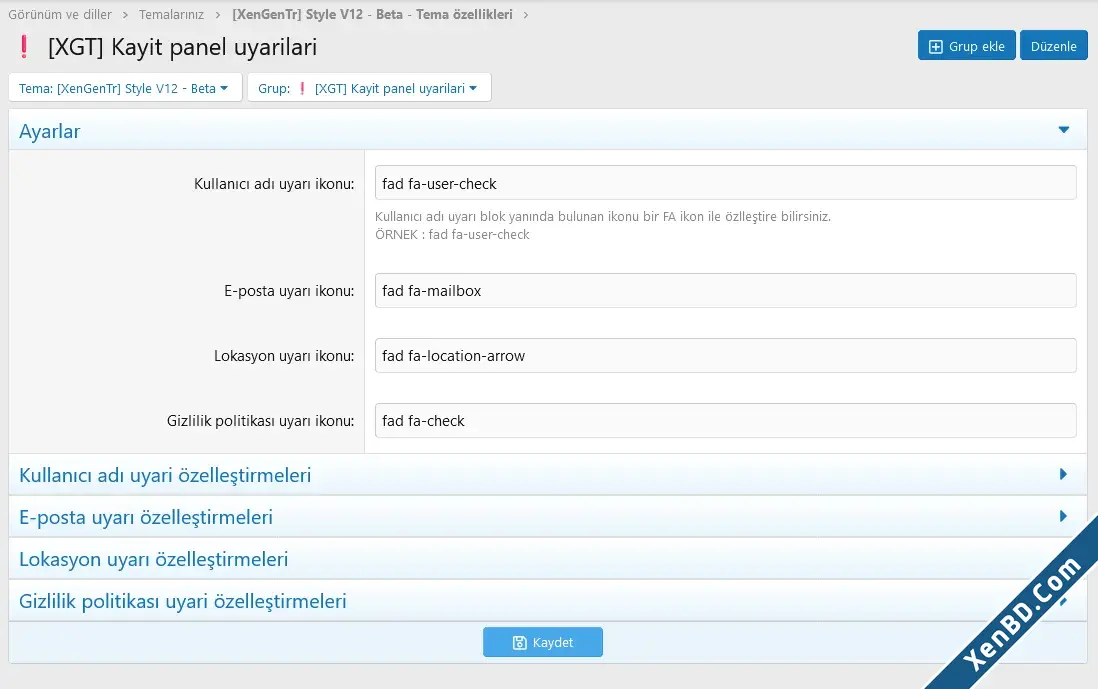Screen dimensions: 1098x689
Task: Click the E-posta uyarı ikonu field
Action: tap(725, 290)
